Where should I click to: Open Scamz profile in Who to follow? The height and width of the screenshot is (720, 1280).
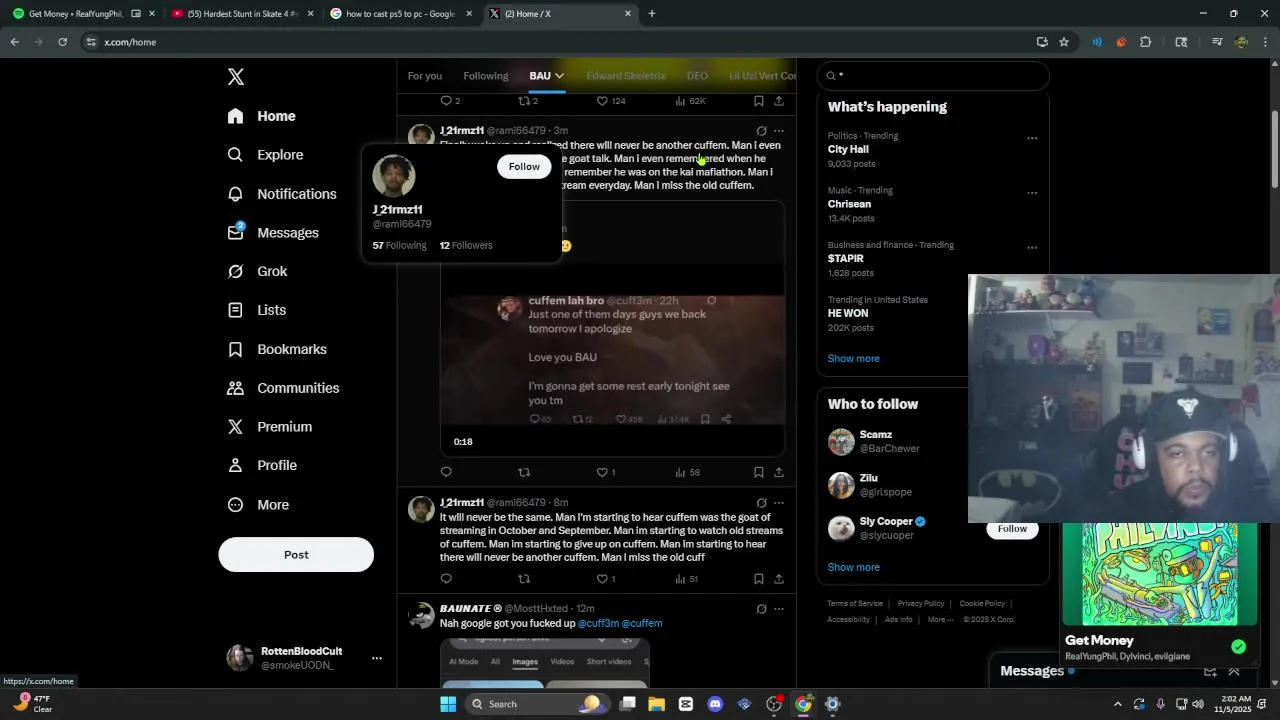[x=875, y=435]
